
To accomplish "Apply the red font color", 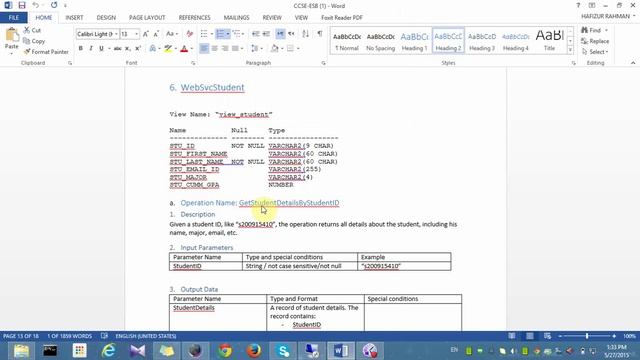I will [x=184, y=49].
